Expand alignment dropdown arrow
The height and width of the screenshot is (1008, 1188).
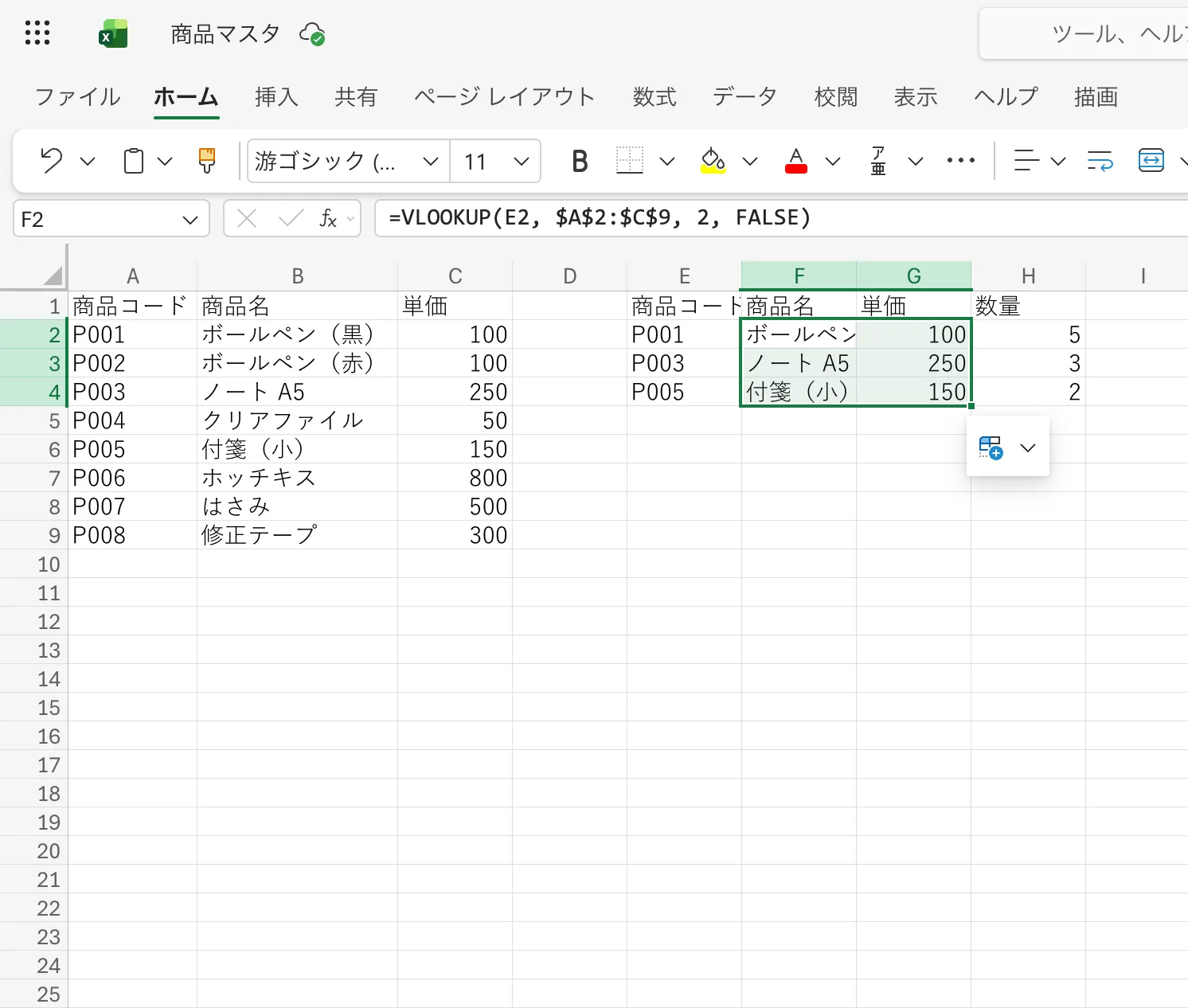pos(1058,162)
